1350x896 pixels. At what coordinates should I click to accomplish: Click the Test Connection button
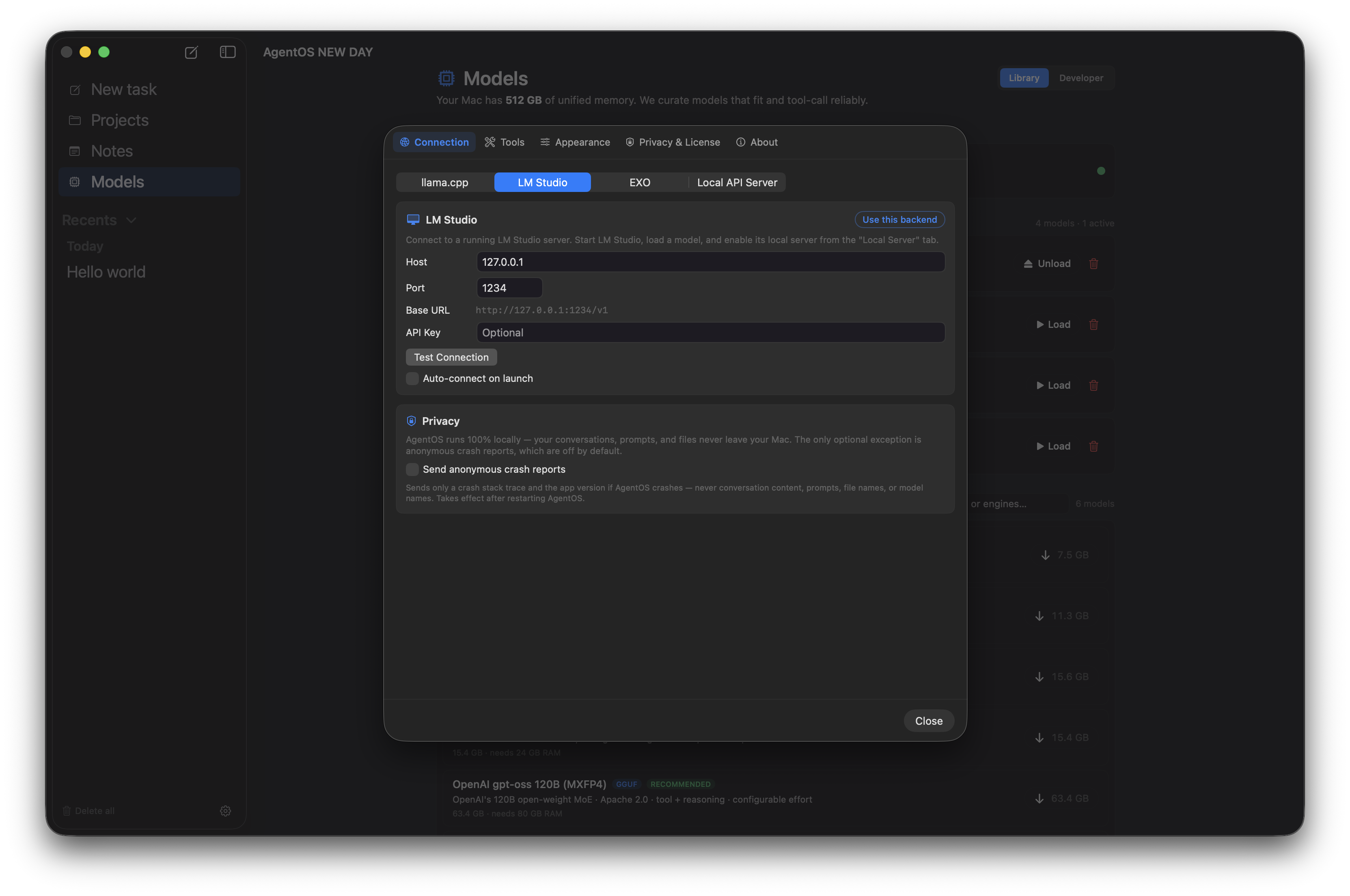[x=451, y=357]
